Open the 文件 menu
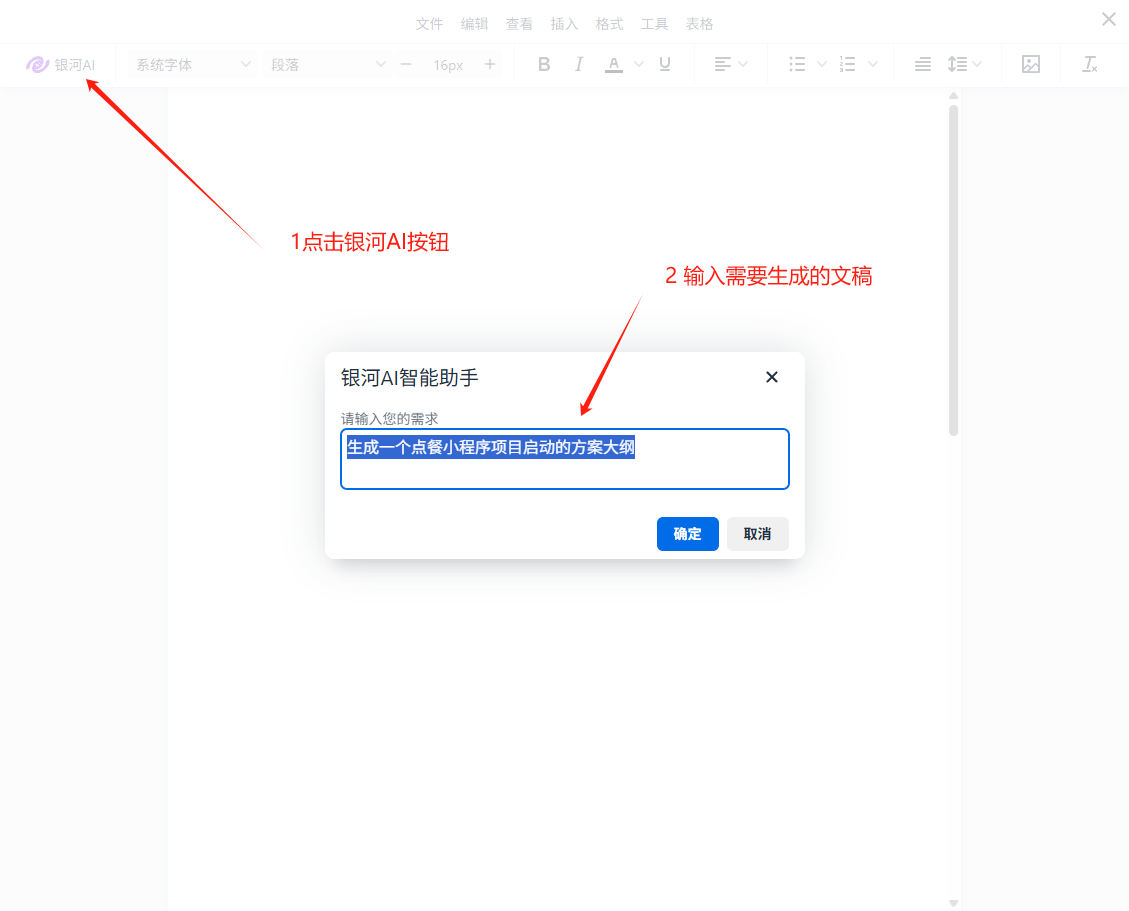The image size is (1129, 911). click(429, 24)
